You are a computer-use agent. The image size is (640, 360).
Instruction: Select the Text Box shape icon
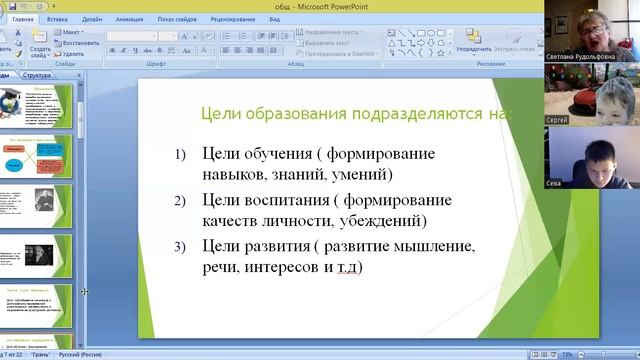click(x=391, y=33)
